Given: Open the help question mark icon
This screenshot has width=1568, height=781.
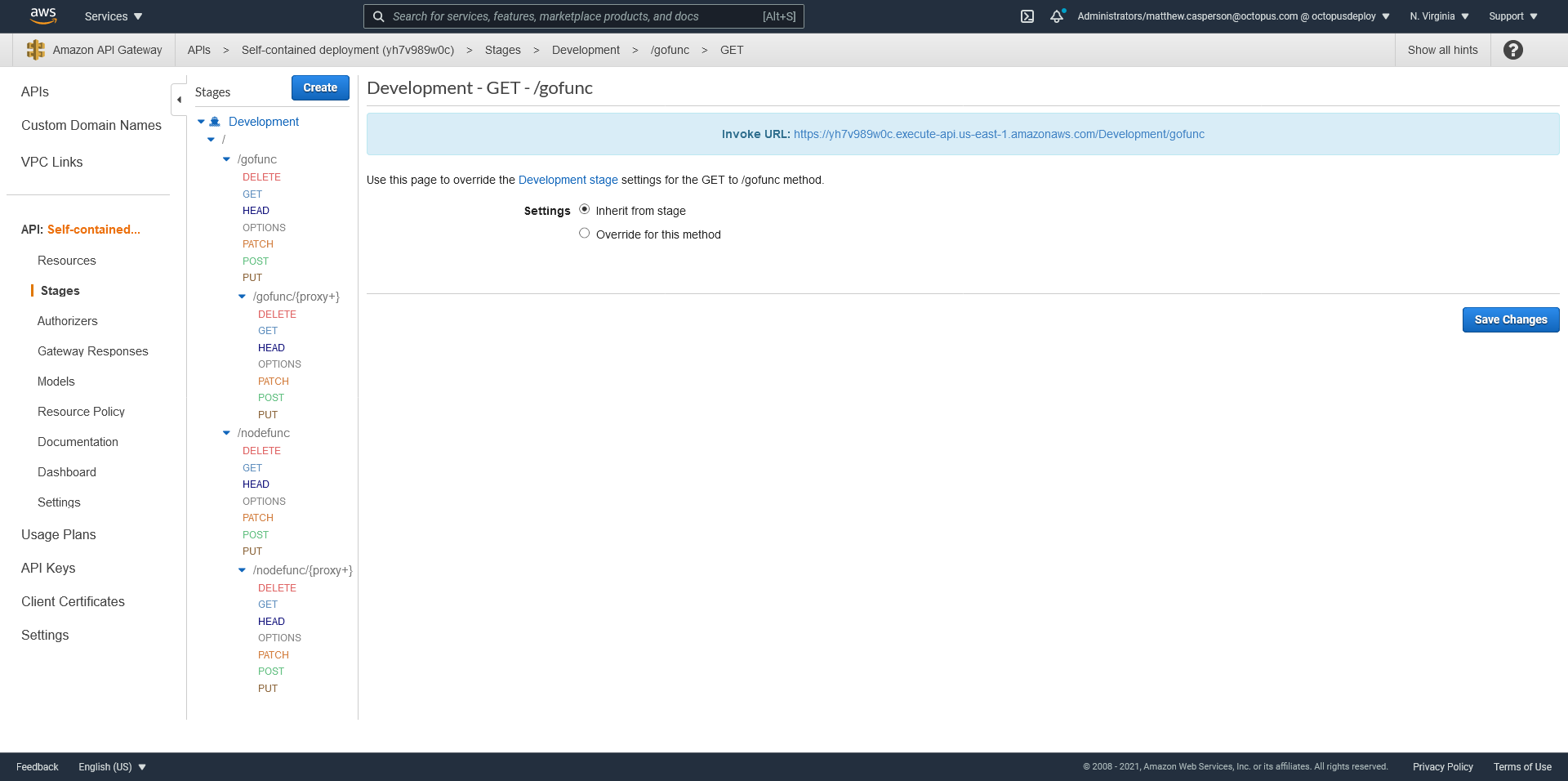Looking at the screenshot, I should [1512, 50].
